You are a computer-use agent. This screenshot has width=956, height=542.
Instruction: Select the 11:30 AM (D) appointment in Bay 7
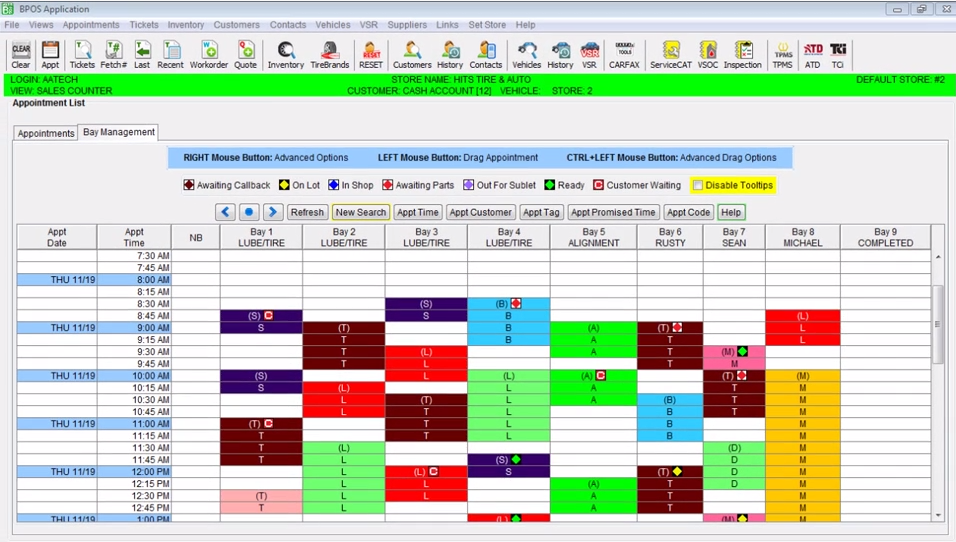(x=734, y=448)
